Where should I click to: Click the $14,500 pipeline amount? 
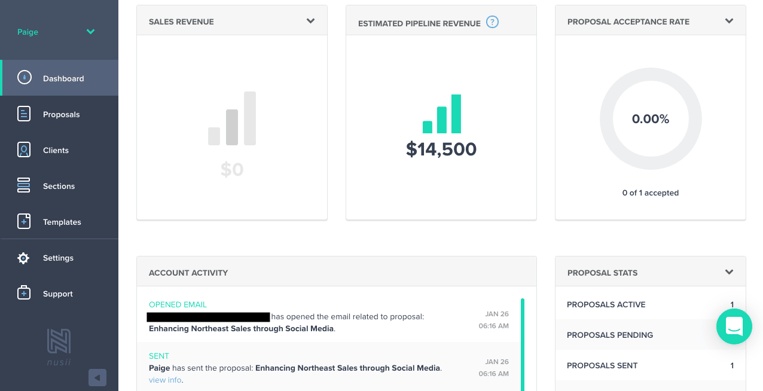click(441, 149)
